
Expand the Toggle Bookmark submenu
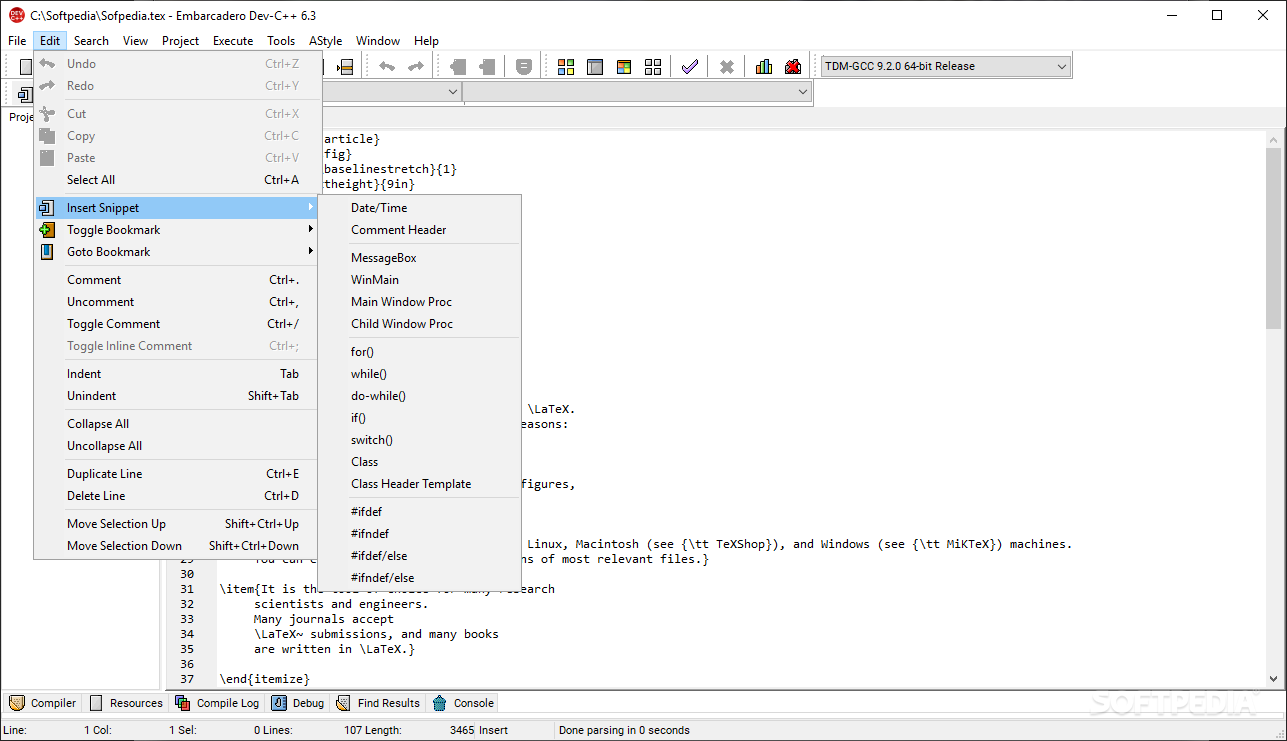pyautogui.click(x=176, y=230)
